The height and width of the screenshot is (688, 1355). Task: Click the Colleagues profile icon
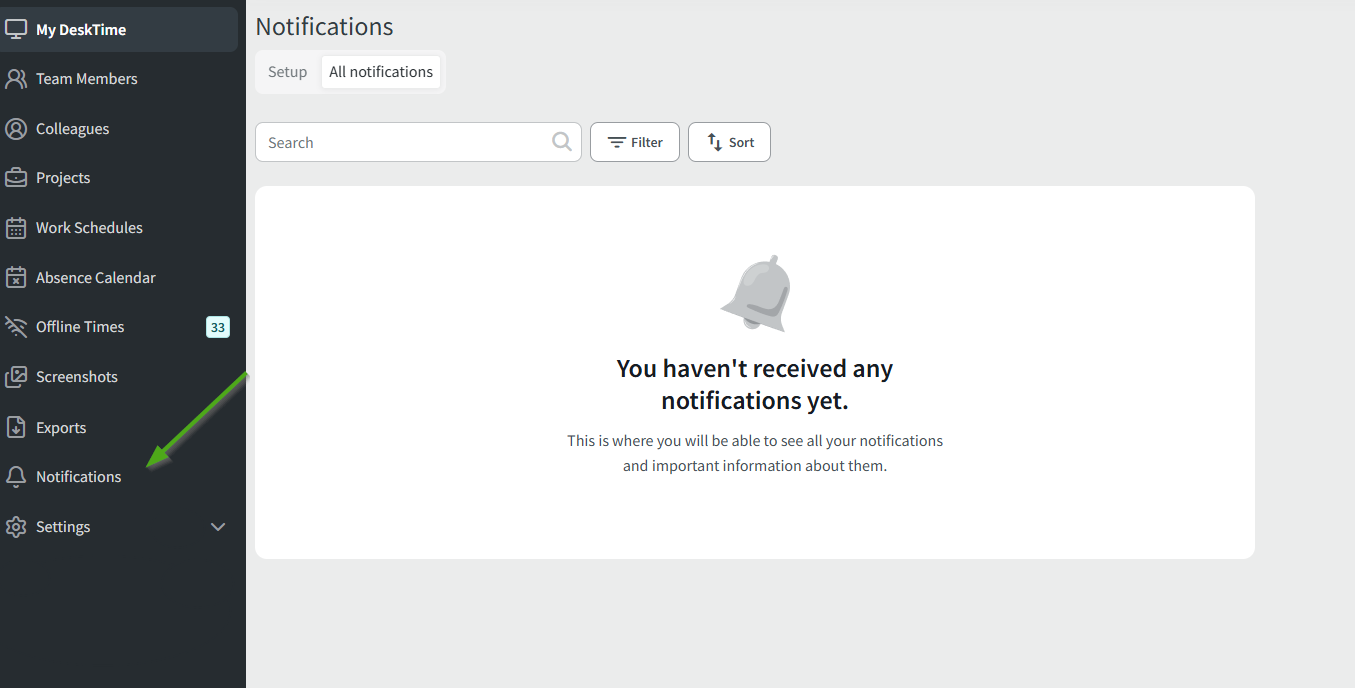pos(16,129)
